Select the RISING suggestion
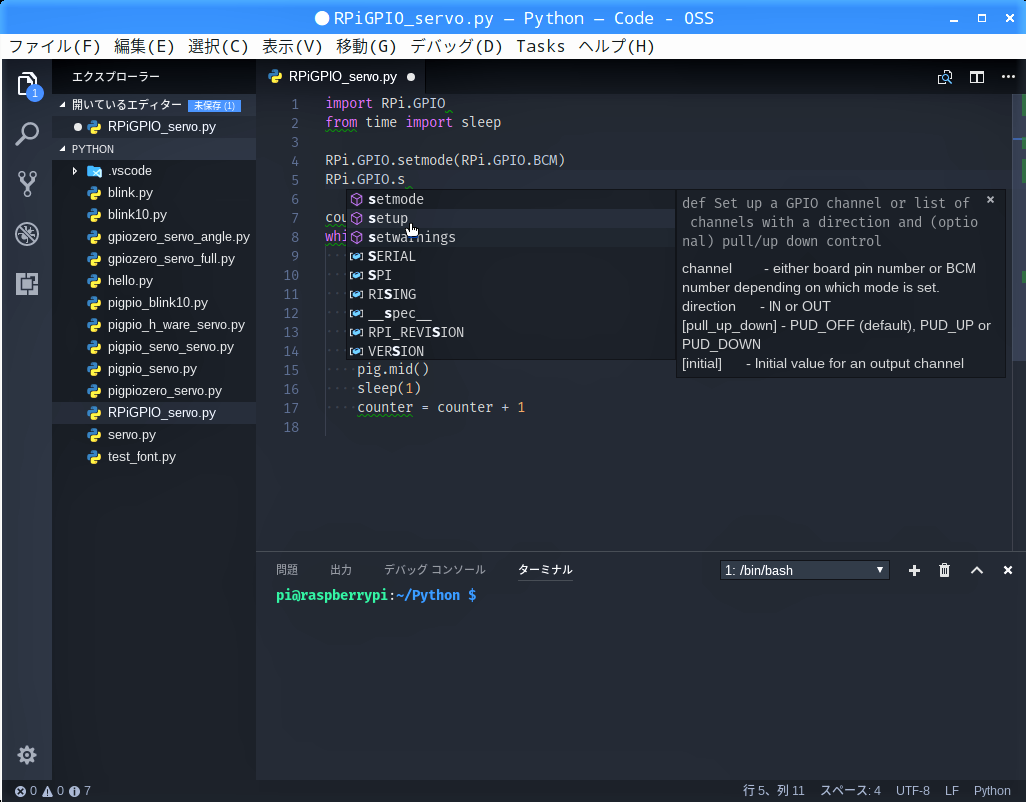The width and height of the screenshot is (1026, 802). coord(510,294)
